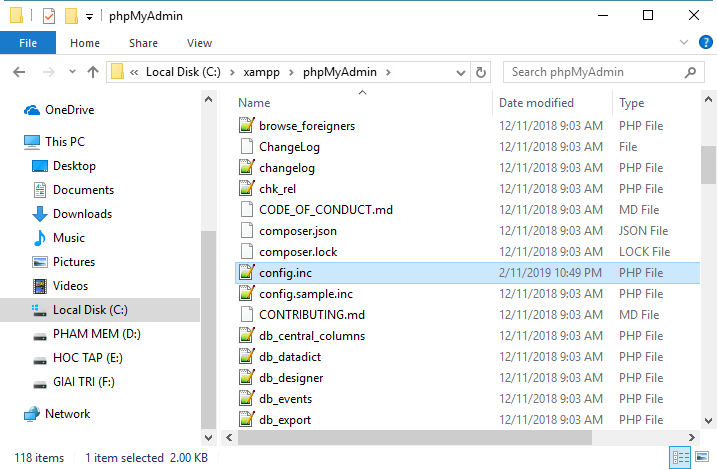
Task: Open Pictures in navigation pane
Action: [74, 261]
